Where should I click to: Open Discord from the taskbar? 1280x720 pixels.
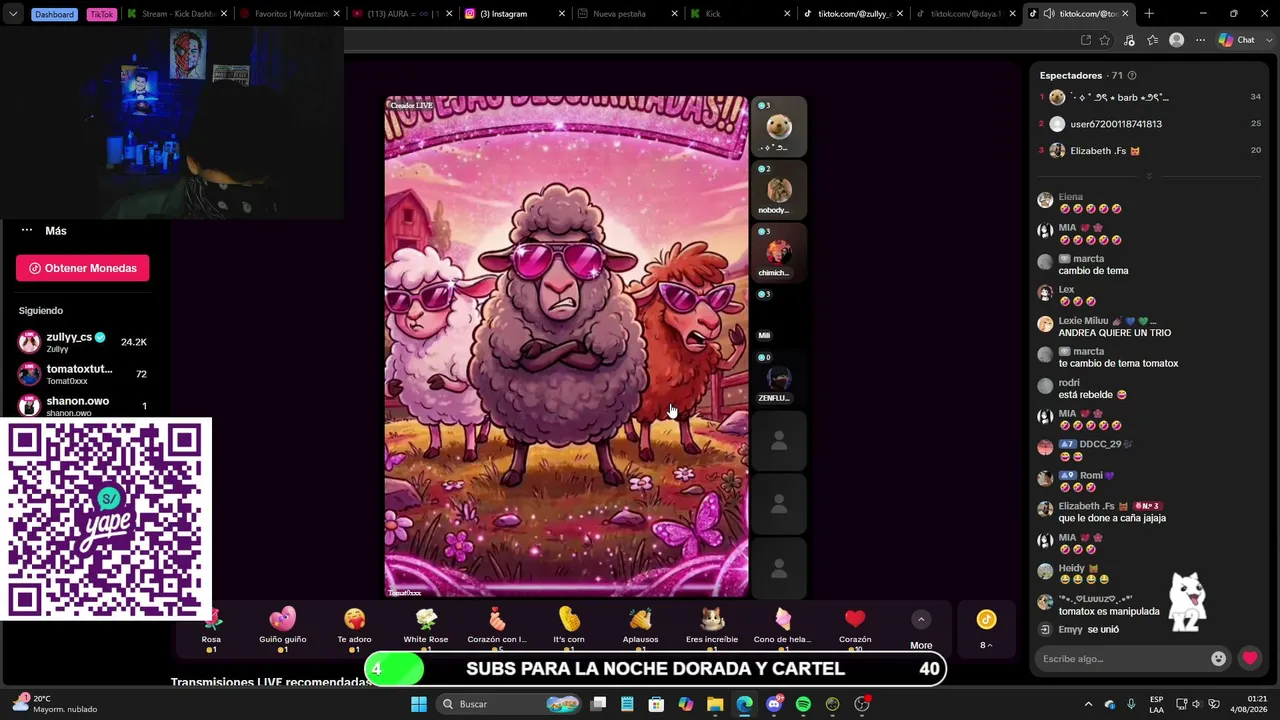click(774, 704)
